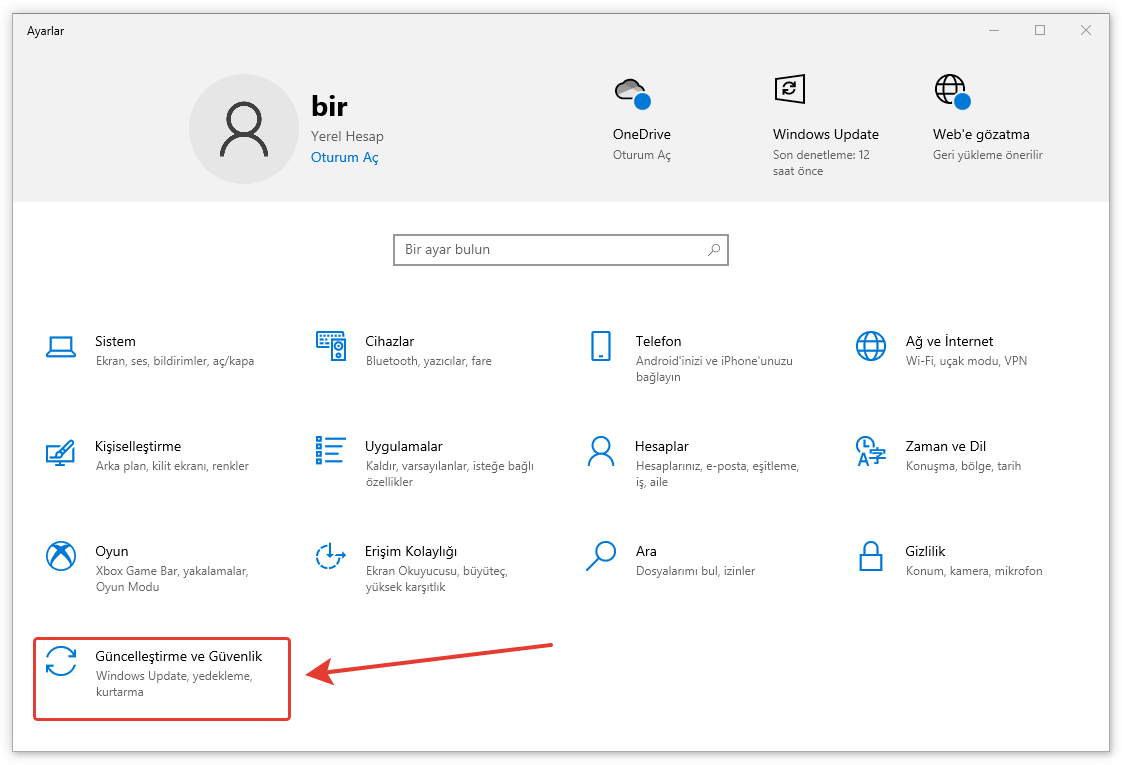Click Erişim Kolaylığı icon

[x=330, y=556]
